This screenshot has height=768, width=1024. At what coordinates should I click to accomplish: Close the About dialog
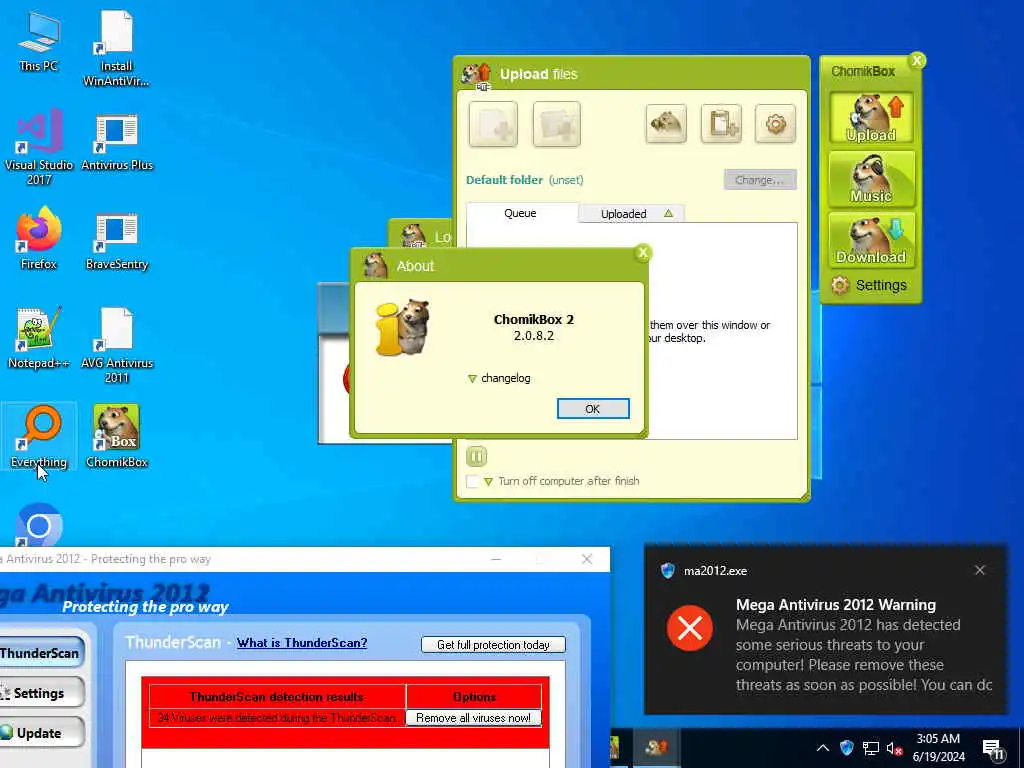click(x=643, y=253)
